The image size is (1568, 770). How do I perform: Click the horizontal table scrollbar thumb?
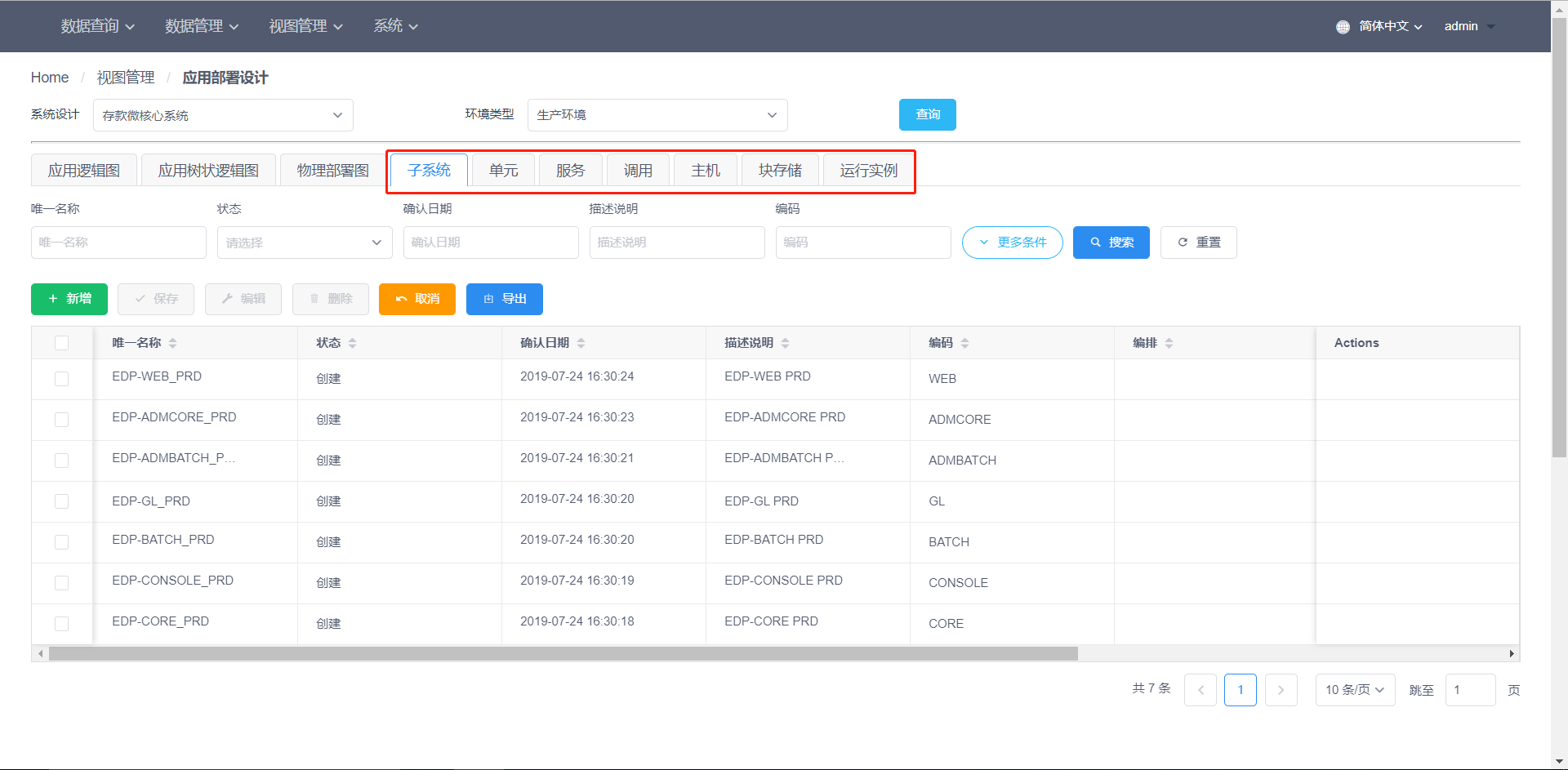563,653
